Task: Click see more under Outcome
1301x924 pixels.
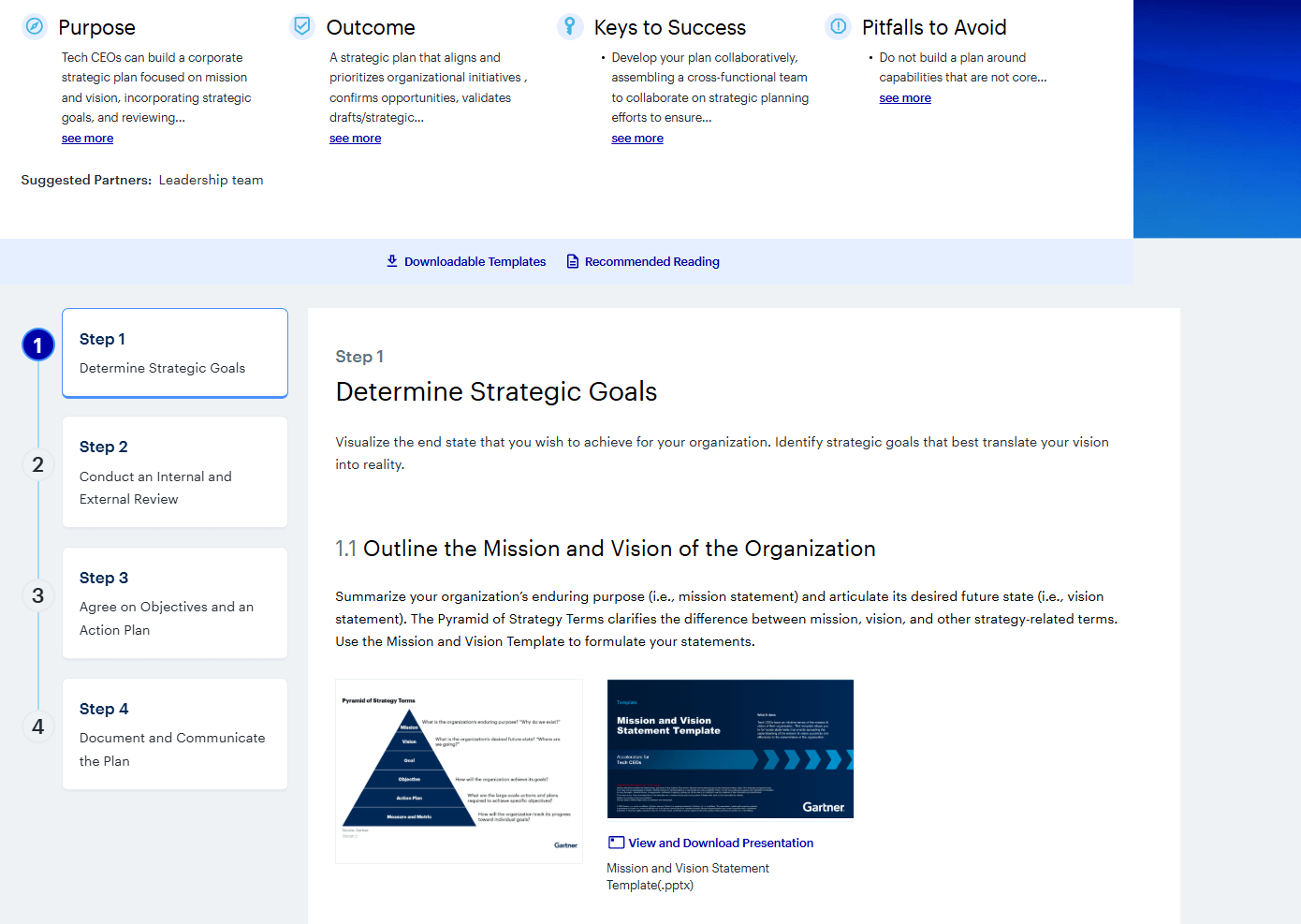Action: (355, 138)
